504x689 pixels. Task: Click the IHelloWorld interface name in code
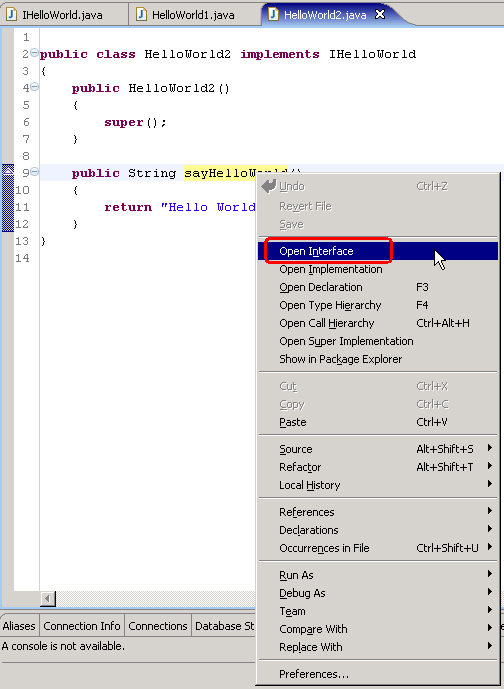pos(372,54)
